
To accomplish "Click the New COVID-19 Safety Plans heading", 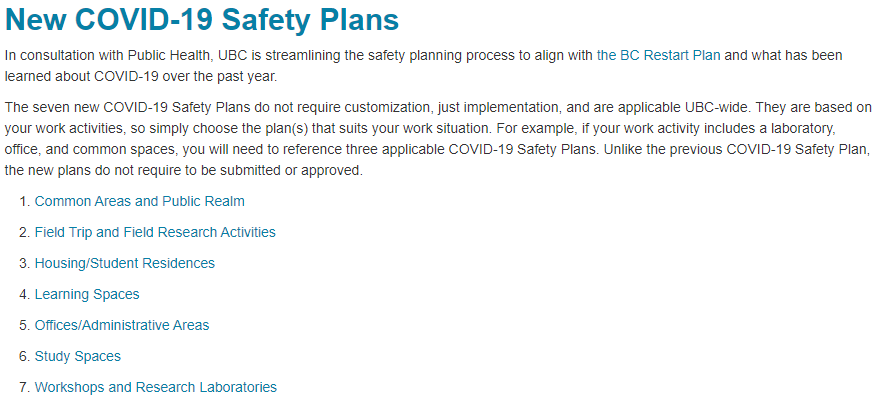I will (202, 19).
